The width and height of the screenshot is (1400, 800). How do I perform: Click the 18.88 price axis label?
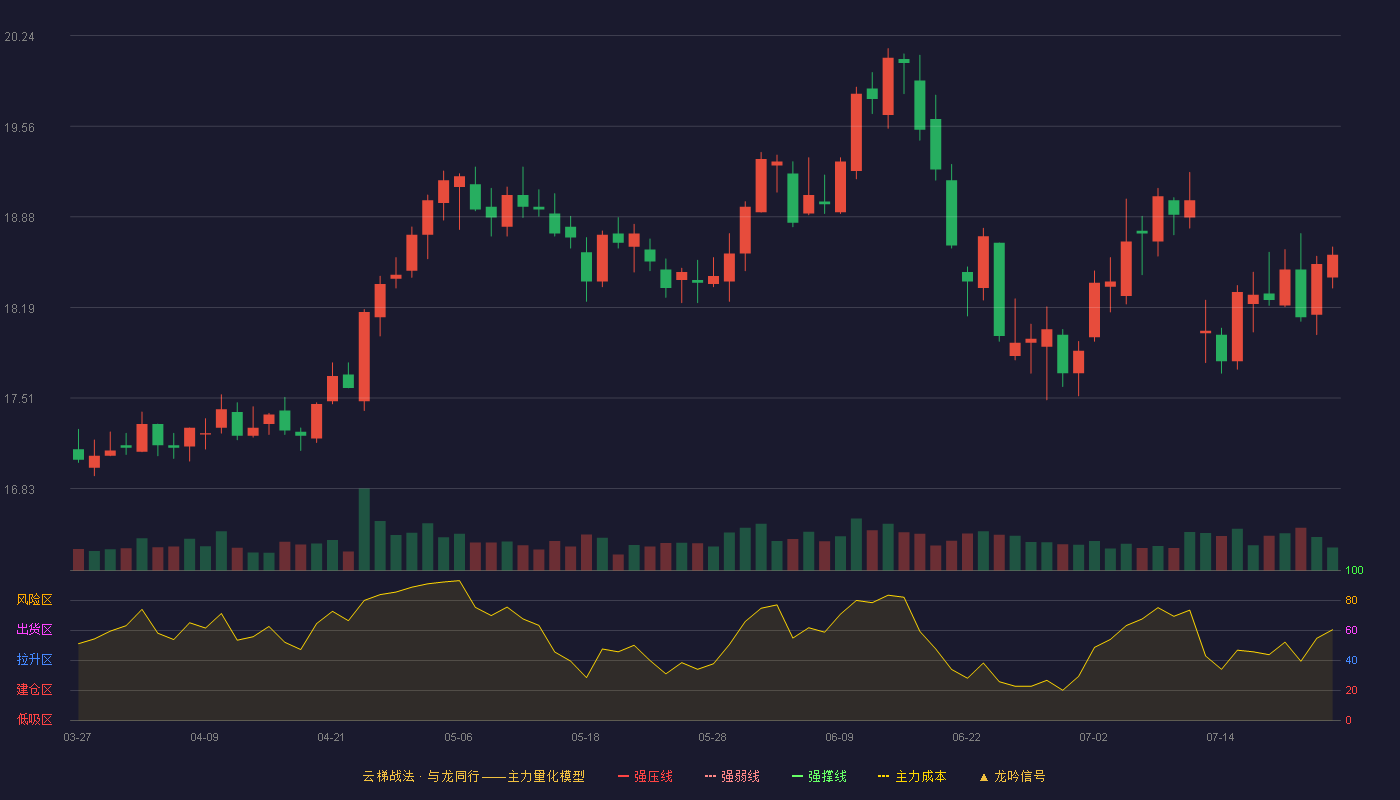(19, 218)
